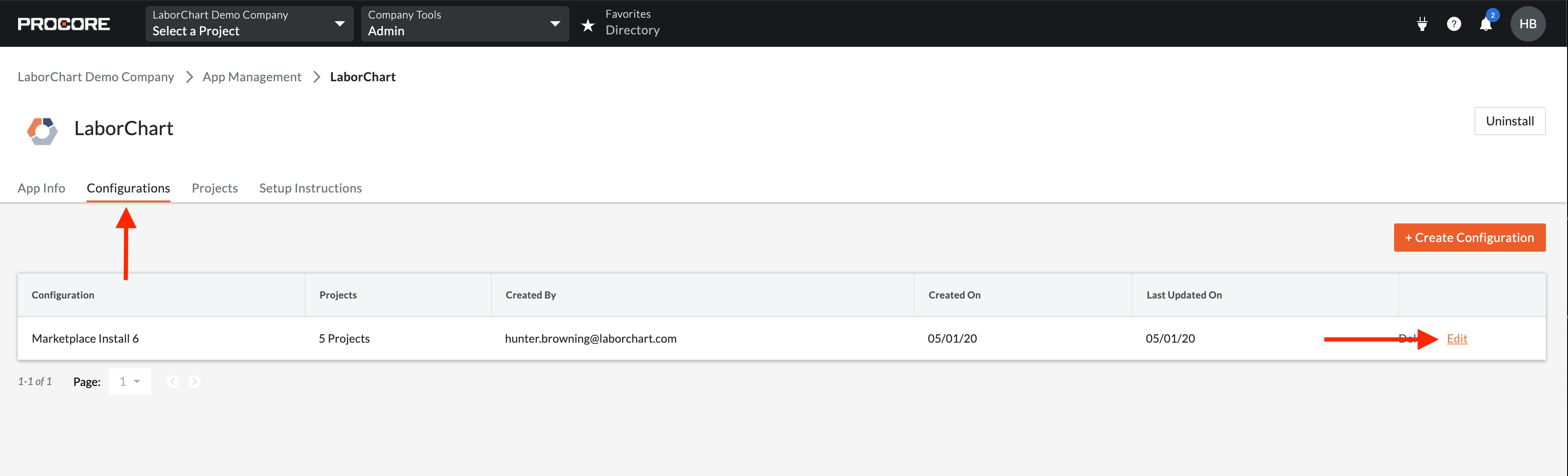Click the 1-1 of 1 count
Viewport: 1568px width, 476px height.
coord(35,382)
